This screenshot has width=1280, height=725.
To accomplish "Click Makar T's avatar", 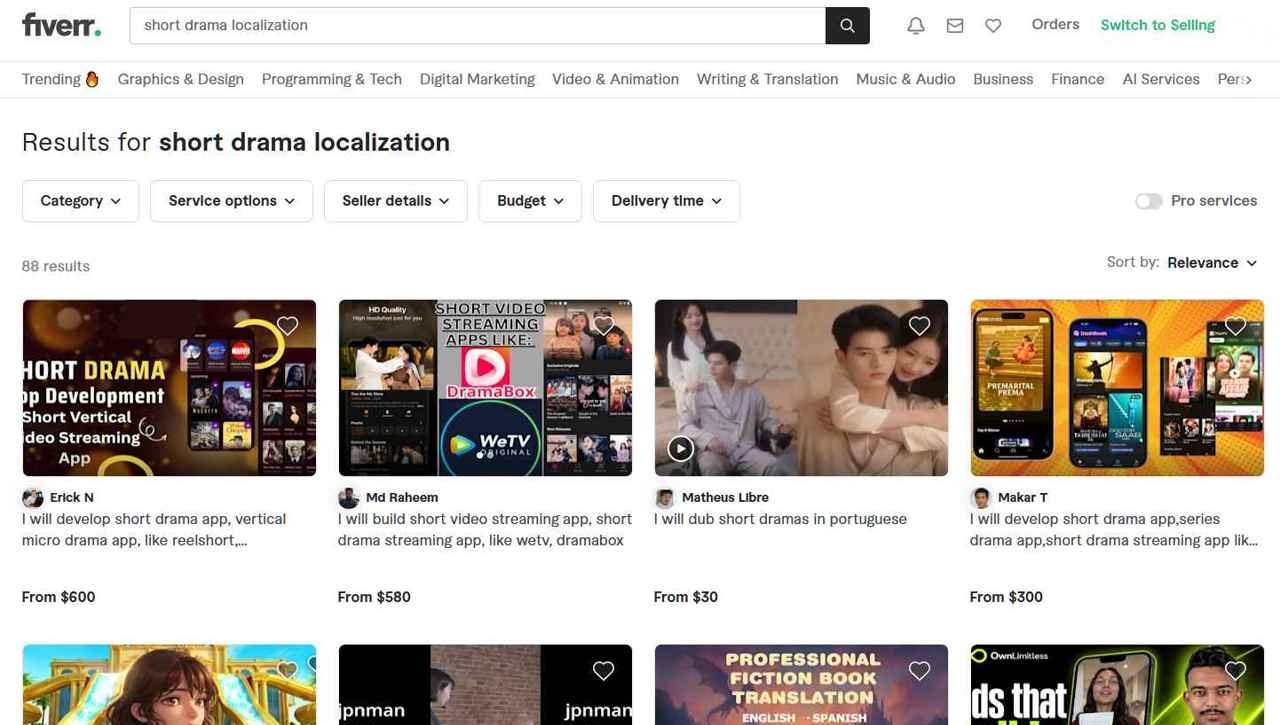I will coord(981,498).
